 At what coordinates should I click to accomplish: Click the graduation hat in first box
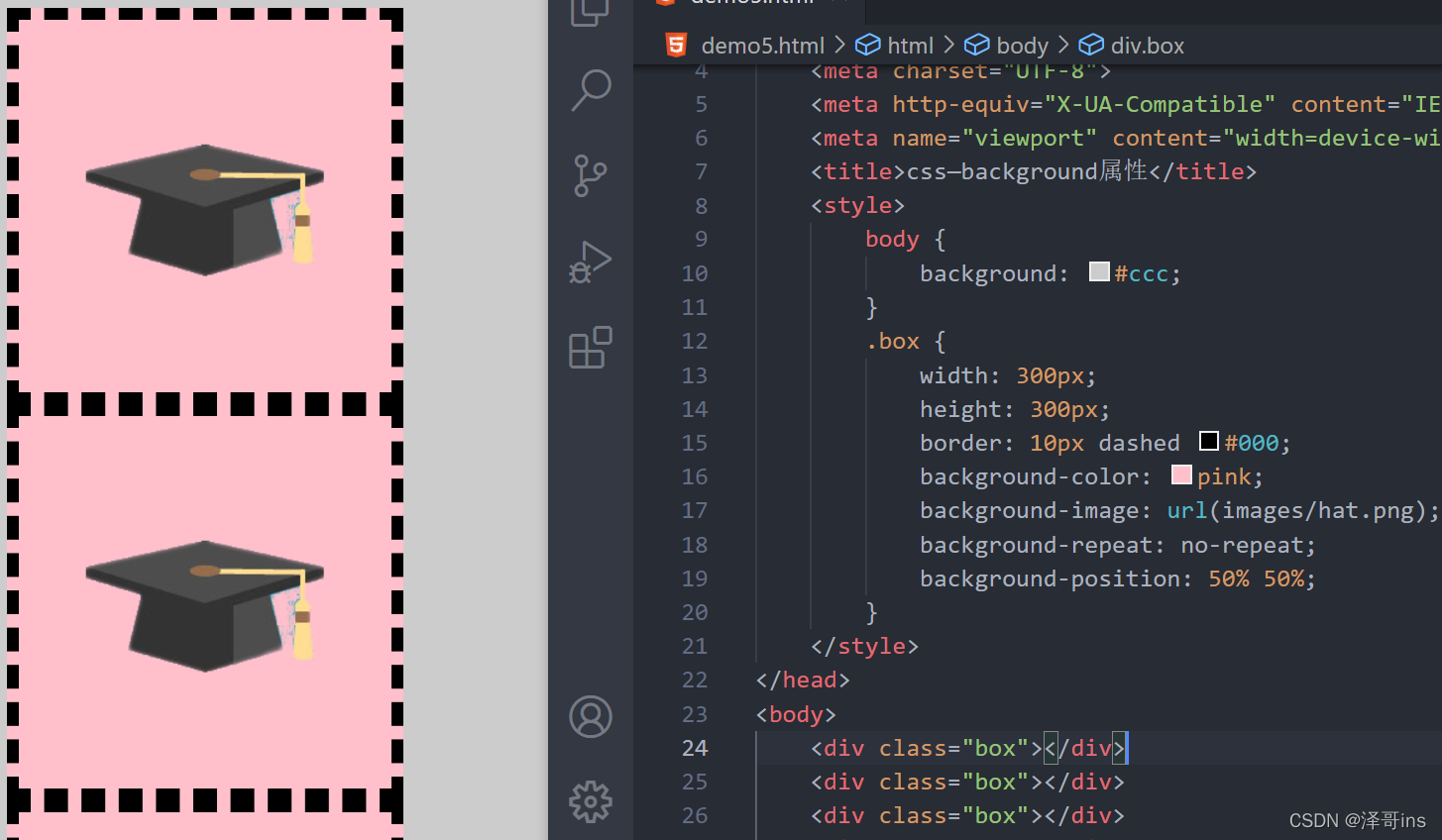point(205,209)
